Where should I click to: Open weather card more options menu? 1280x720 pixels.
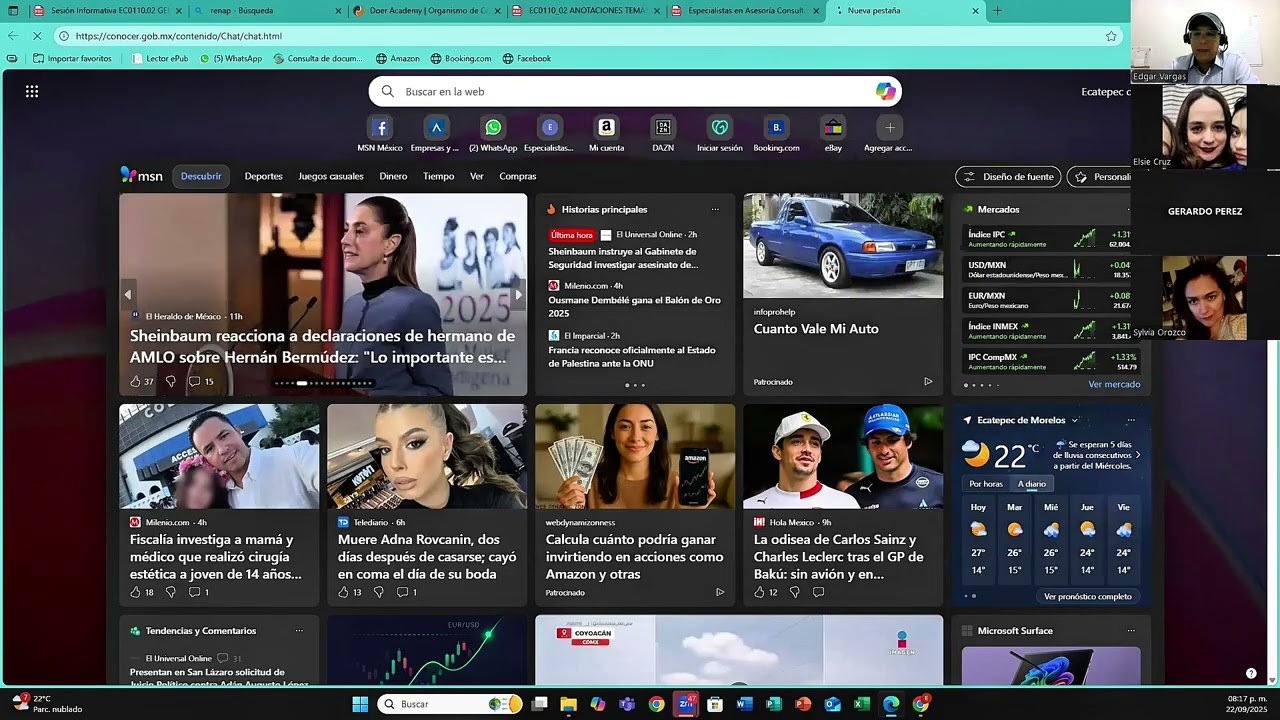pos(1131,420)
